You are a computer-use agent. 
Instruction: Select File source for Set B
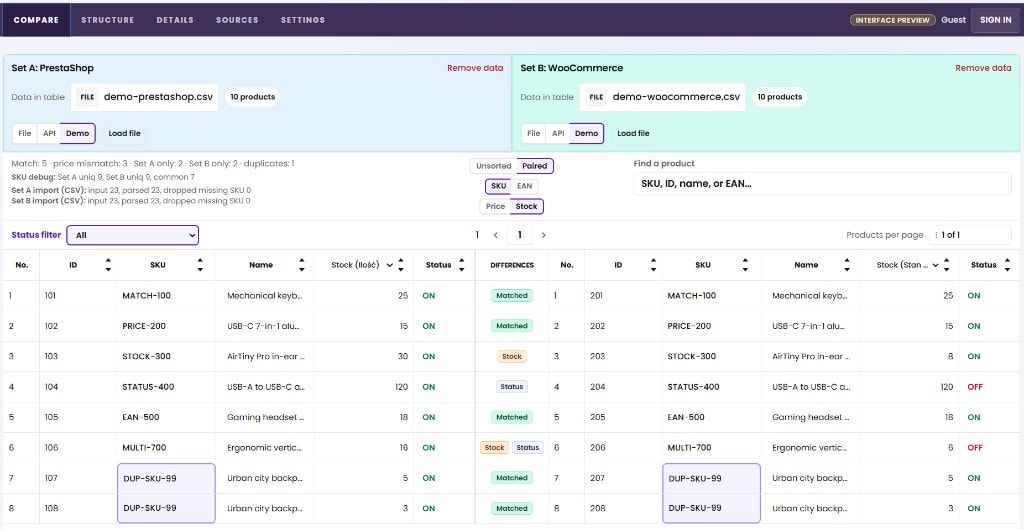pyautogui.click(x=534, y=133)
